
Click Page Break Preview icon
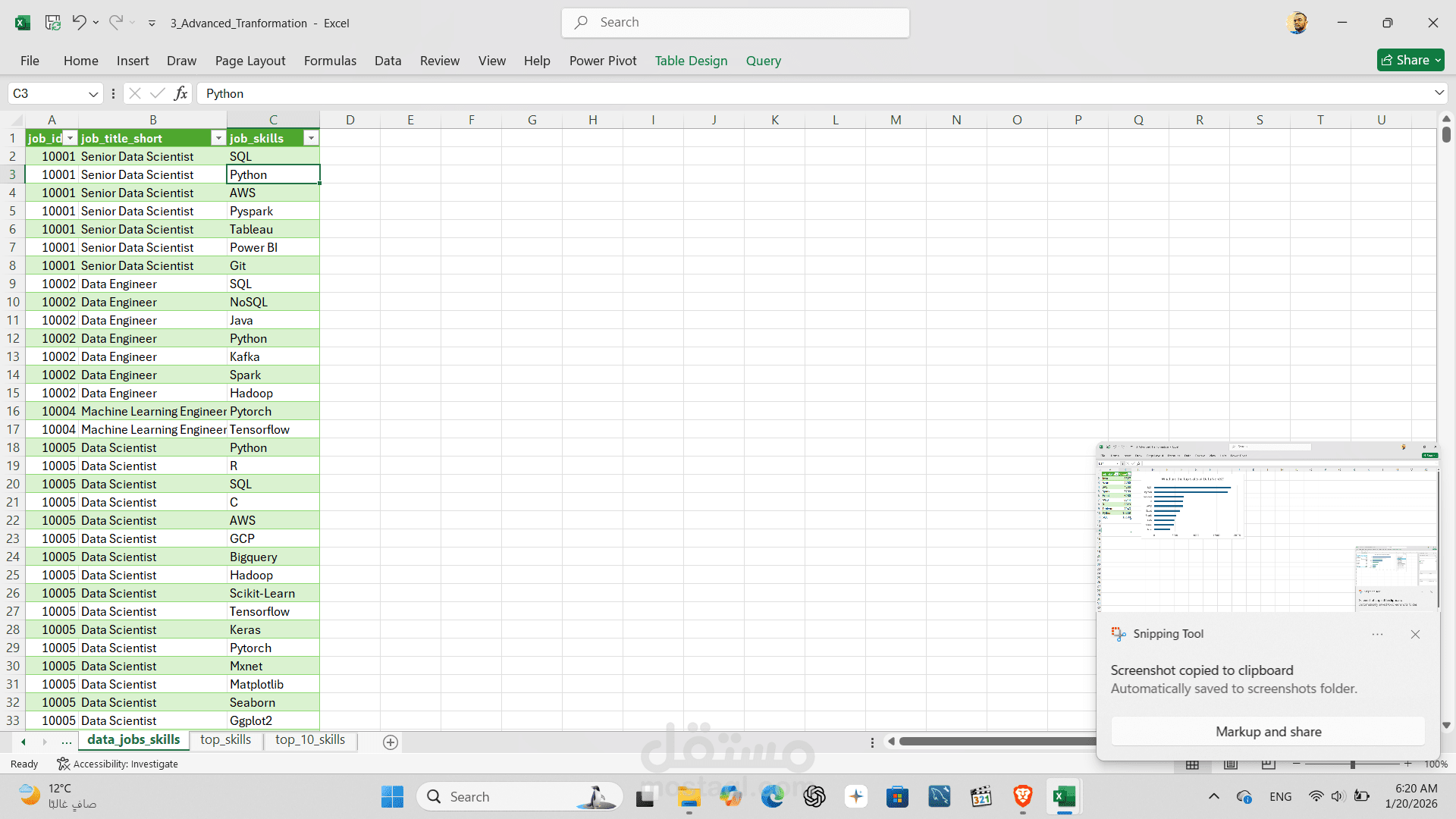coord(1268,764)
